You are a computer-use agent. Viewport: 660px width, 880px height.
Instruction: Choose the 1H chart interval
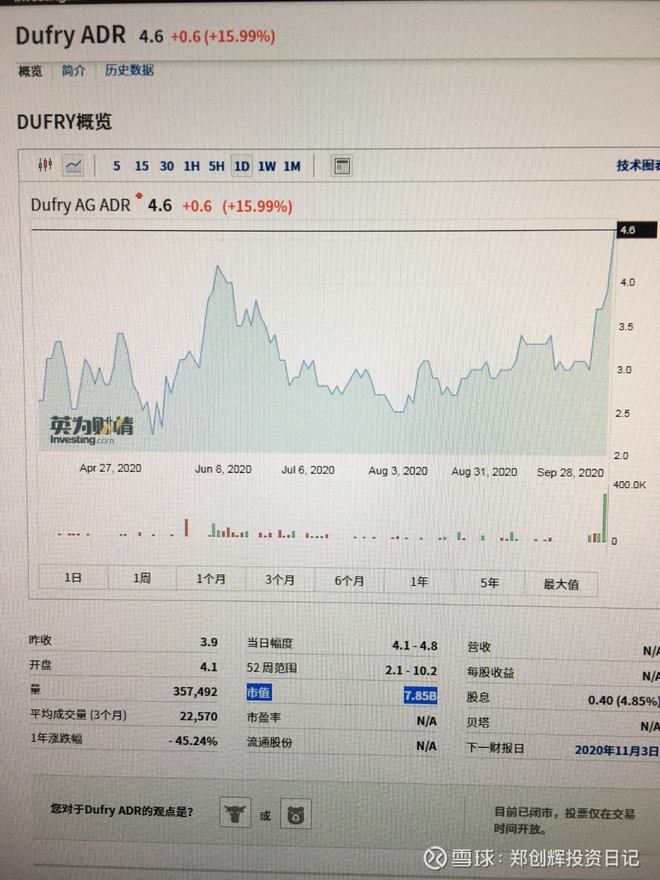tap(192, 166)
